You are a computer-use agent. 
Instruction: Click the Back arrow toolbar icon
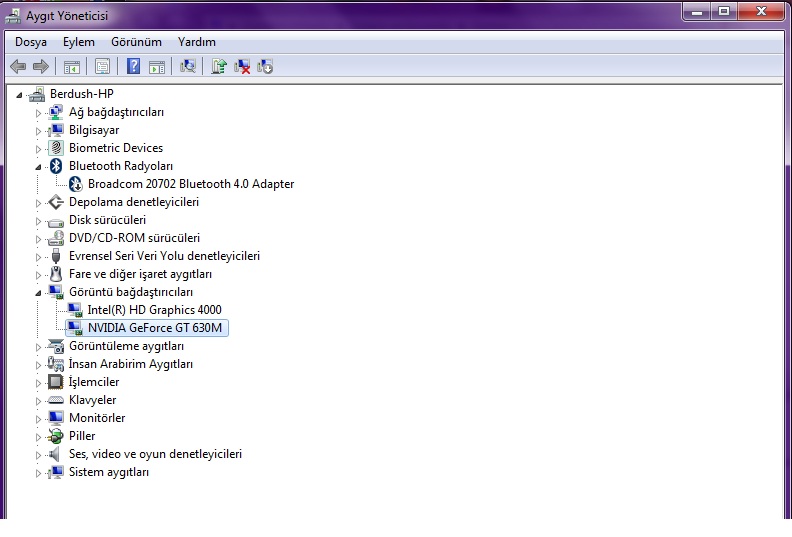pos(18,66)
